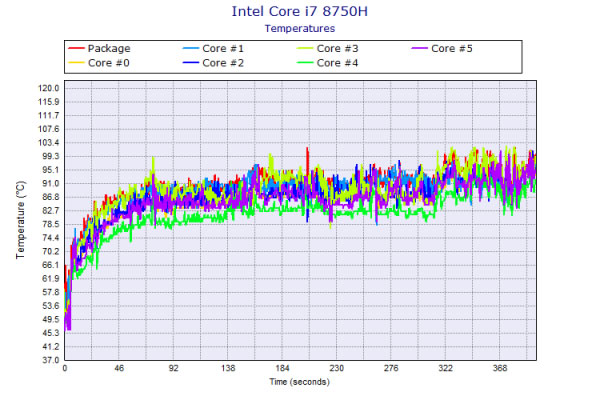Click the Core #0 legend entry

[x=99, y=63]
